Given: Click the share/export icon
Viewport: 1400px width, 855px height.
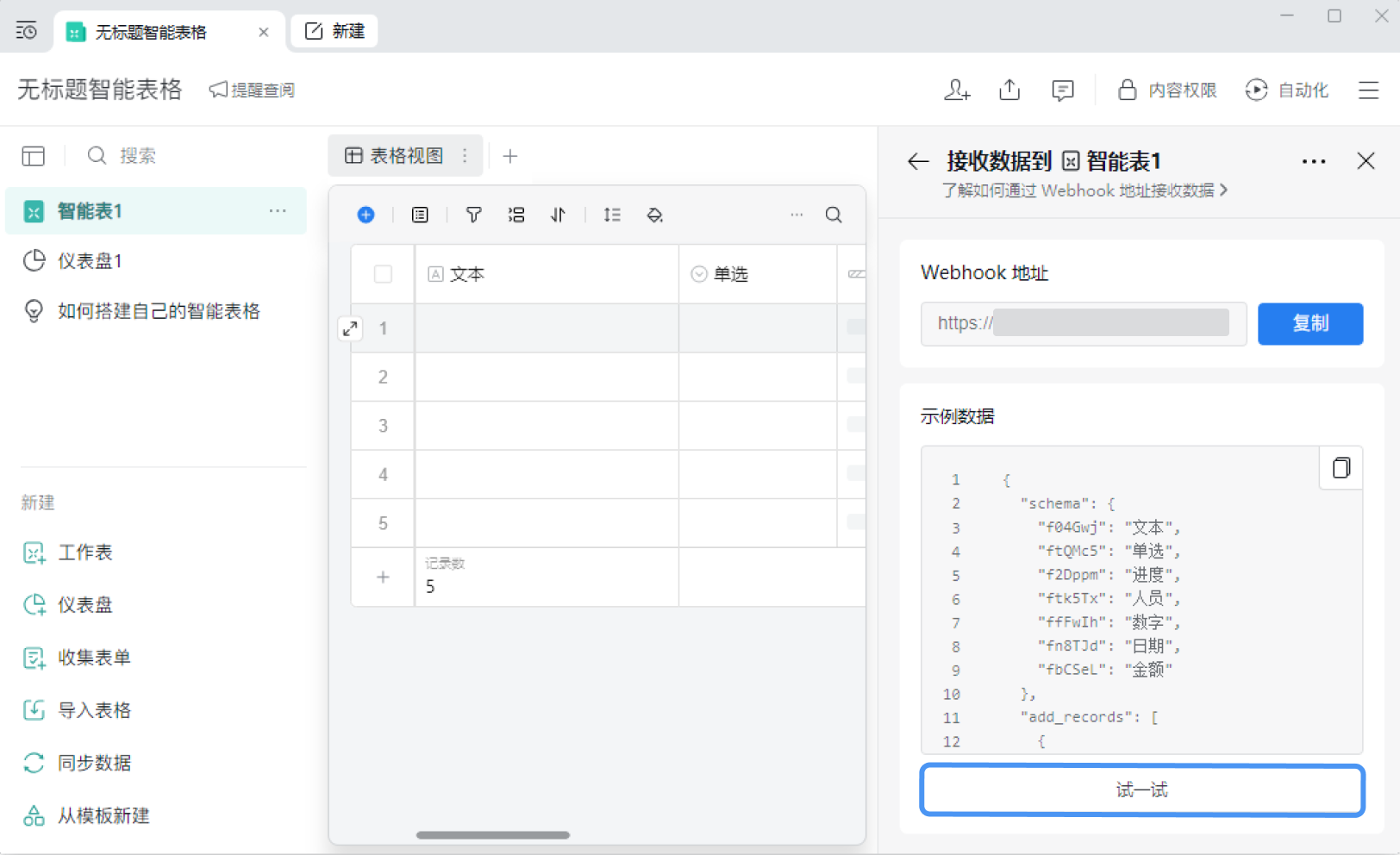Looking at the screenshot, I should point(1009,90).
